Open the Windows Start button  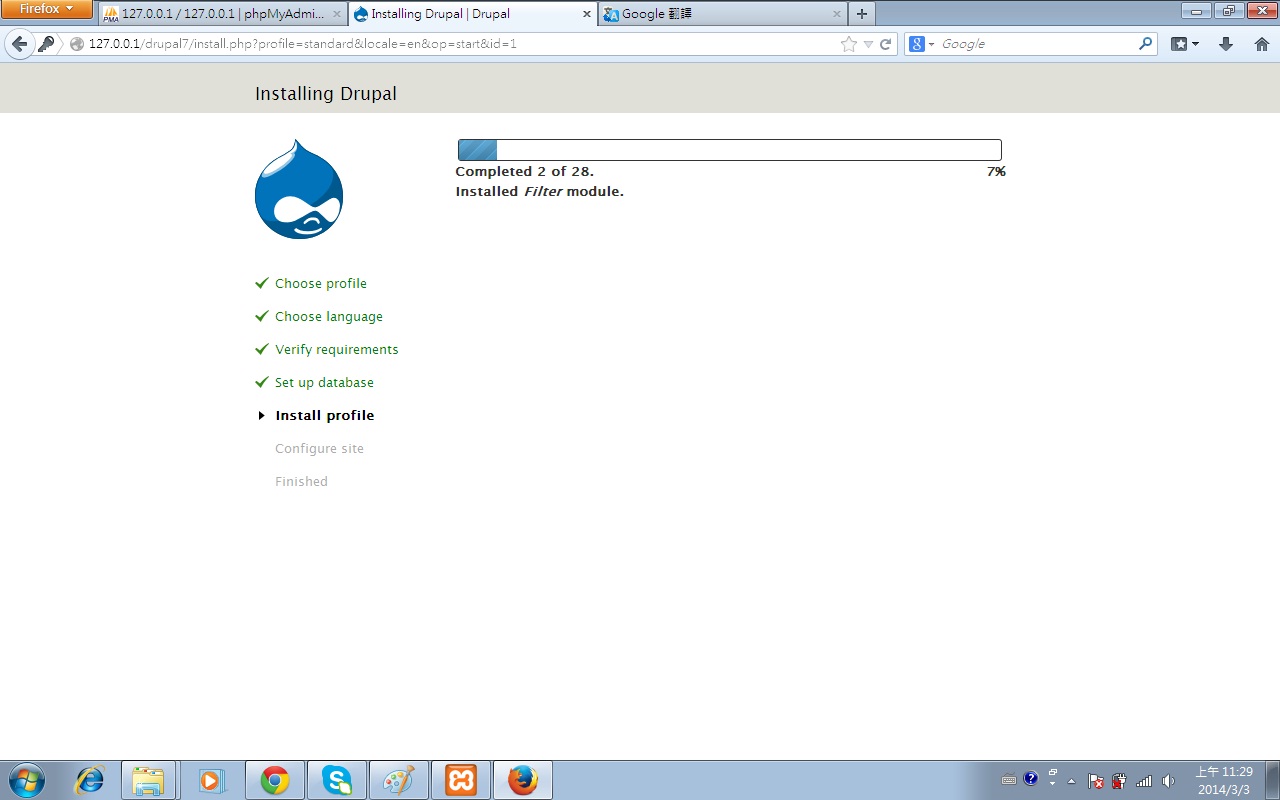pyautogui.click(x=26, y=780)
